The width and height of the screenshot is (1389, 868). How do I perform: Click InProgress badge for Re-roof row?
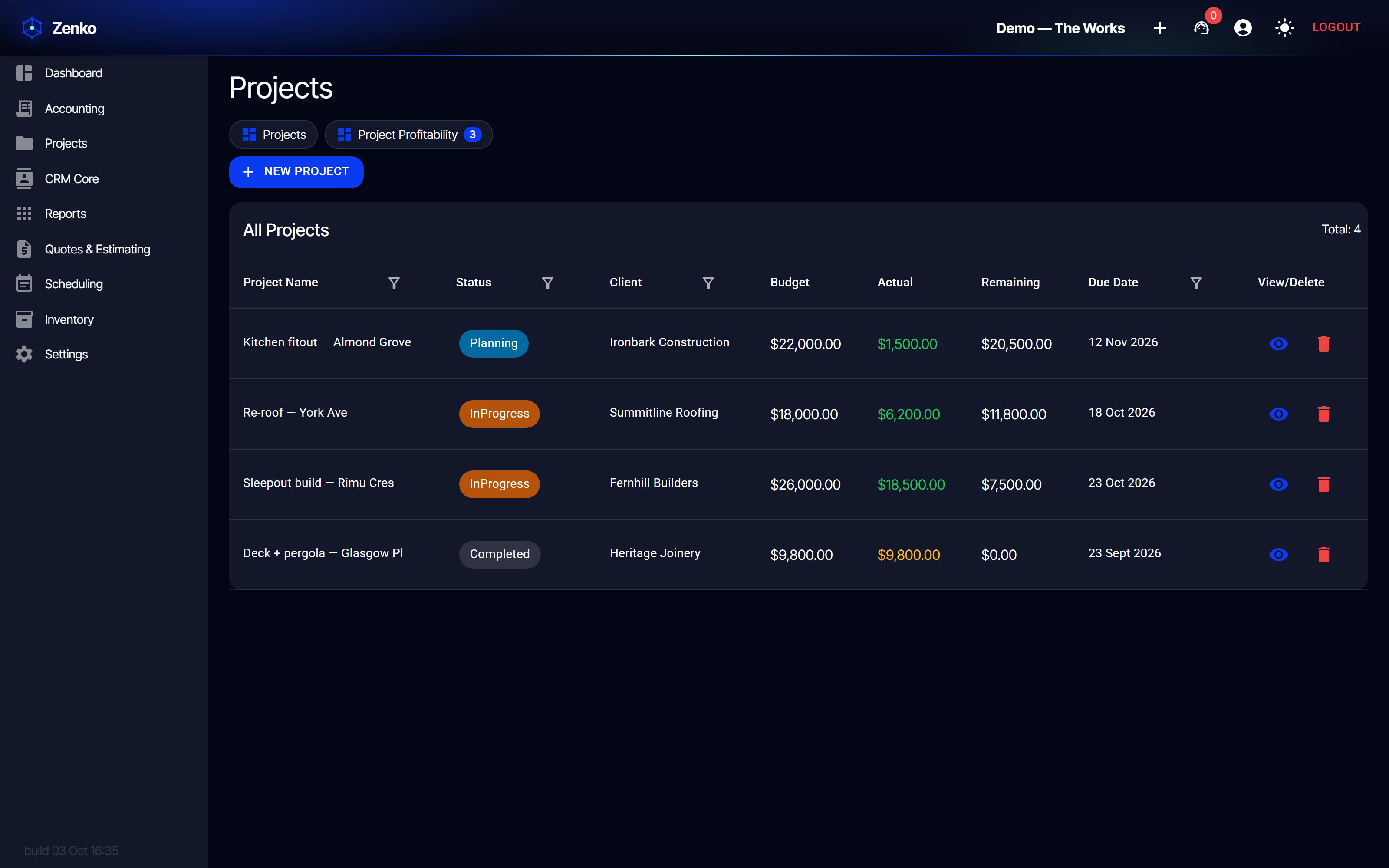499,414
